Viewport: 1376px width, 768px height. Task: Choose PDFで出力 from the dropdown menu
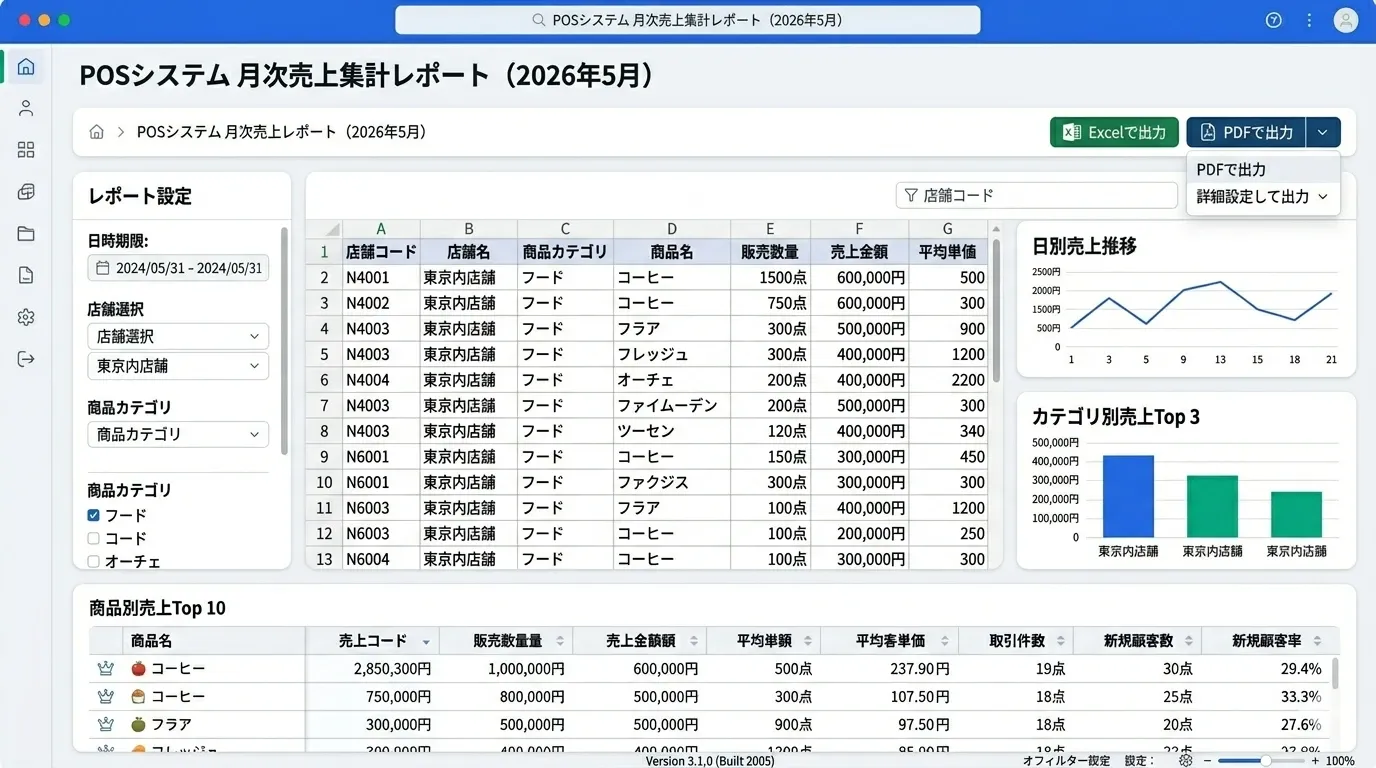(x=1263, y=170)
